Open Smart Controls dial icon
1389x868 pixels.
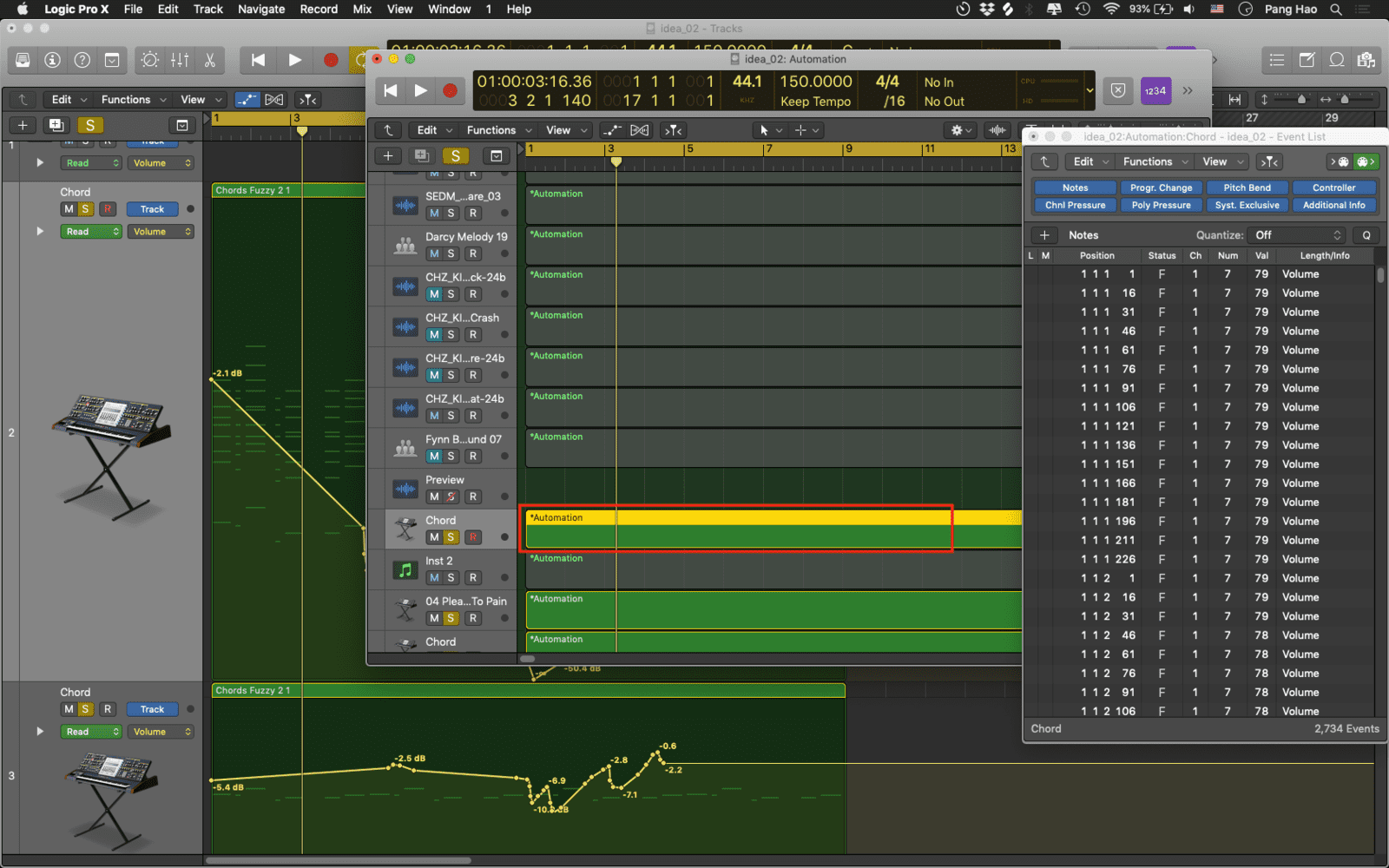(x=150, y=60)
